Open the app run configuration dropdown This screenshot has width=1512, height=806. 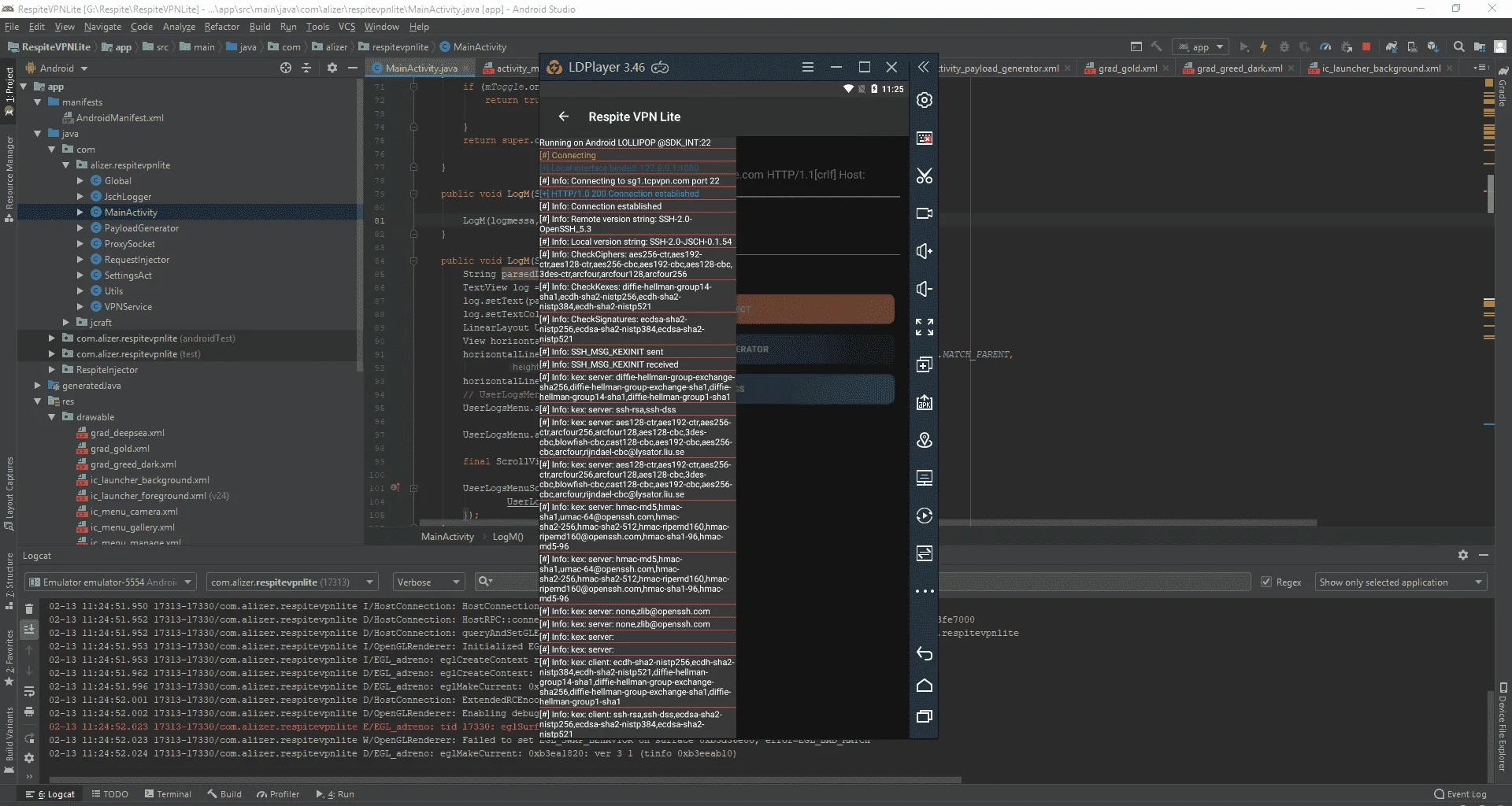tap(1200, 47)
